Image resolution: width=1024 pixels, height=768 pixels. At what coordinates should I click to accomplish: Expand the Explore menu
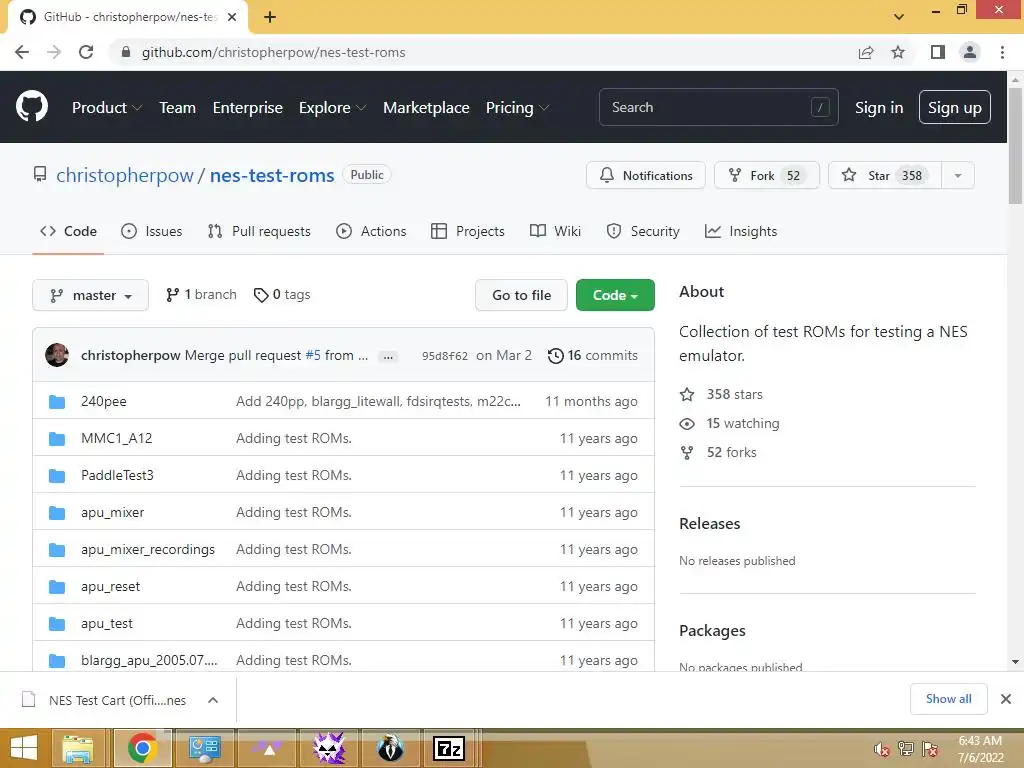pyautogui.click(x=332, y=108)
